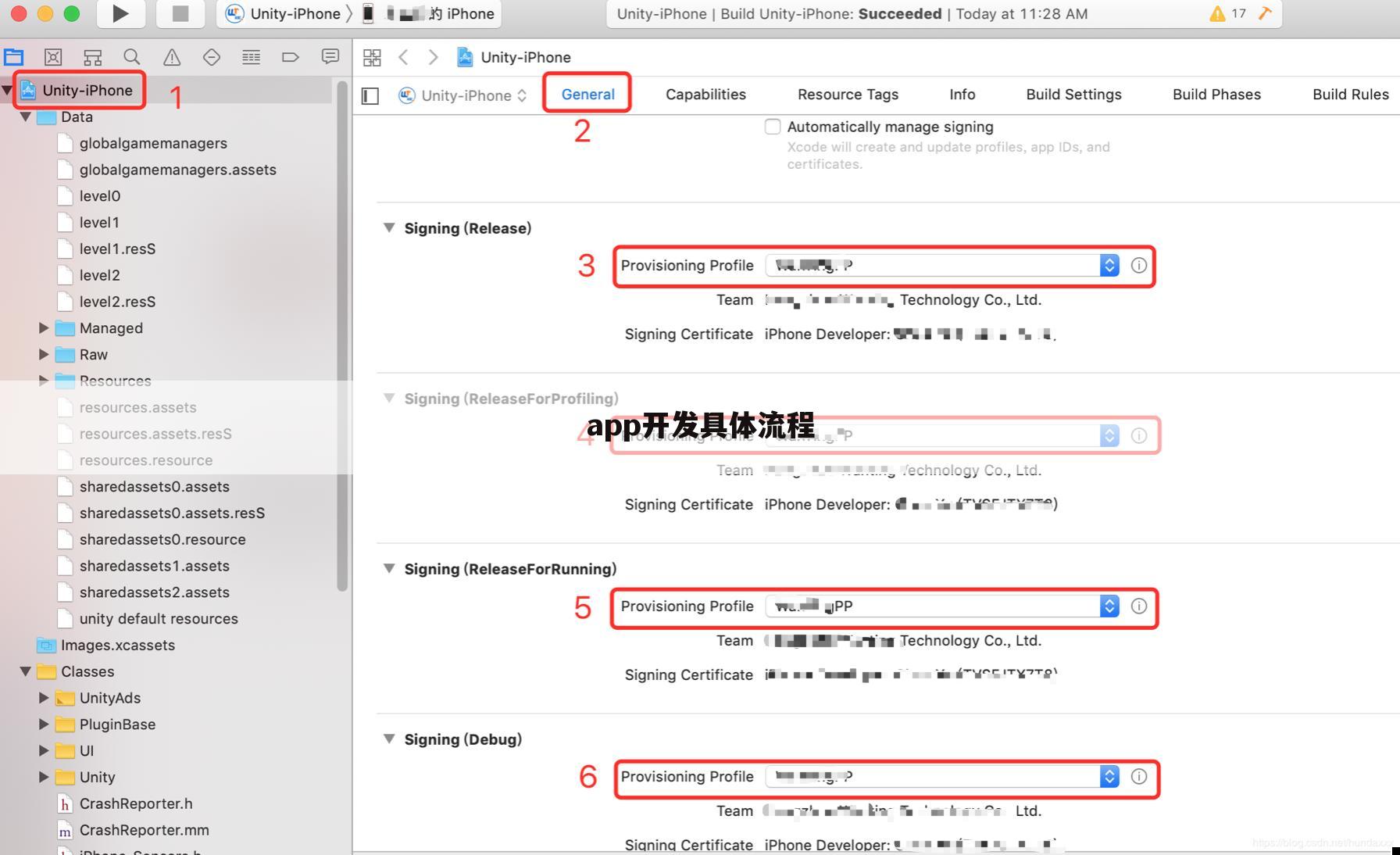Image resolution: width=1400 pixels, height=855 pixels.
Task: Collapse the Signing (Debug) section
Action: tap(389, 739)
